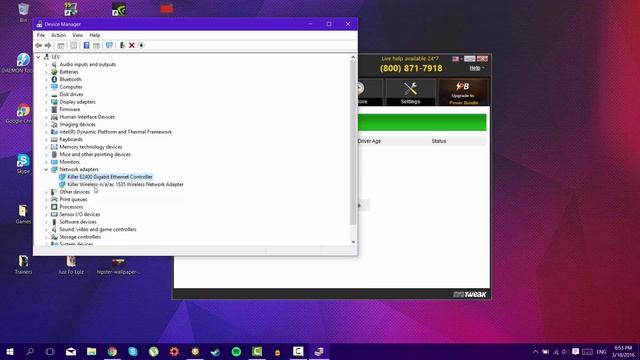Click the volume icon in system tray
Viewport: 640px width, 360px height.
pyautogui.click(x=565, y=351)
